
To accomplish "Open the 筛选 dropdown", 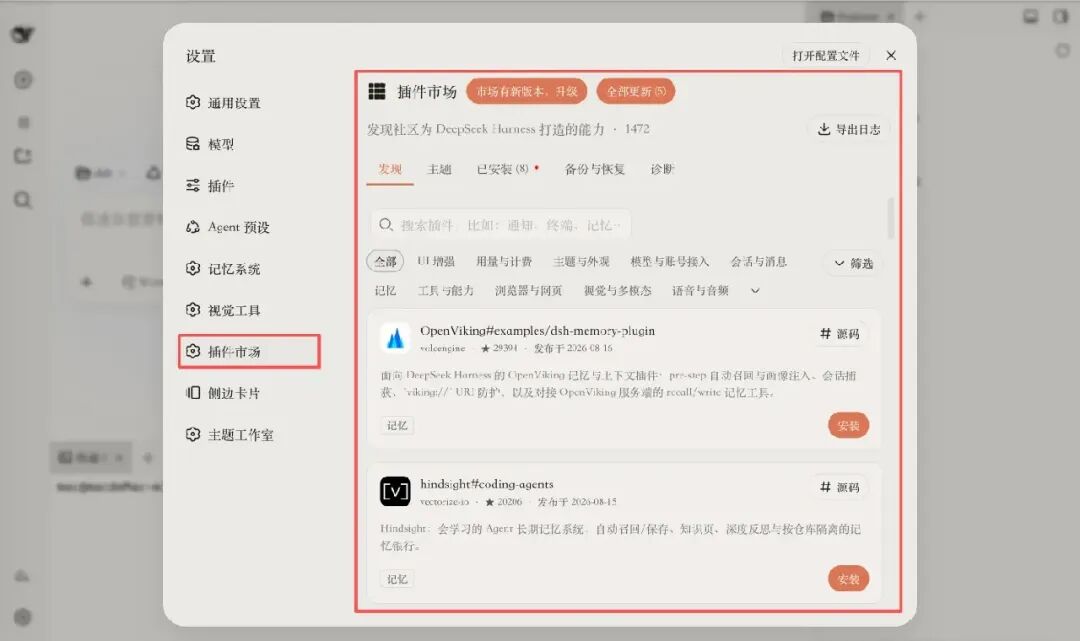I will tap(853, 263).
